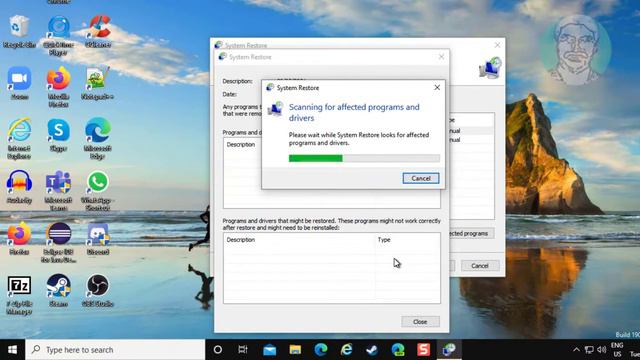Launch Notepad++ from the desktop
The width and height of the screenshot is (640, 360).
tap(97, 83)
